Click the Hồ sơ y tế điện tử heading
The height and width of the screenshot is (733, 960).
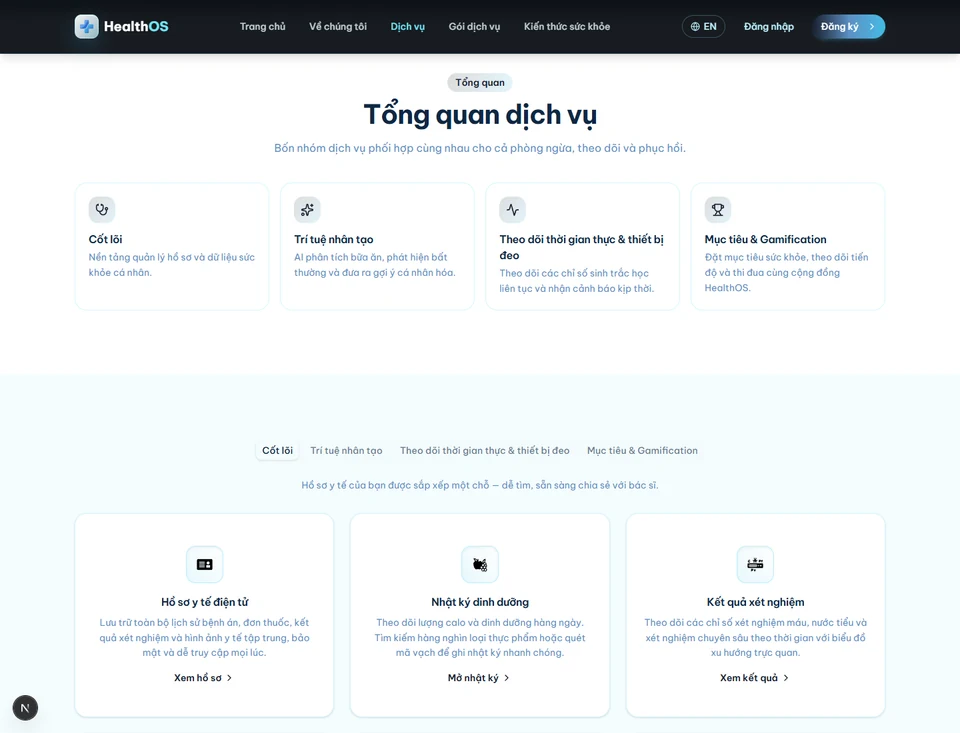204,602
